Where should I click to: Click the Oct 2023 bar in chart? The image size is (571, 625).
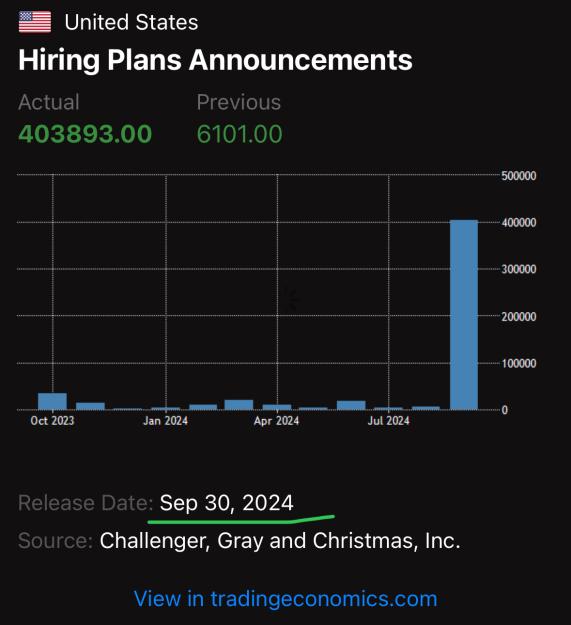(53, 401)
